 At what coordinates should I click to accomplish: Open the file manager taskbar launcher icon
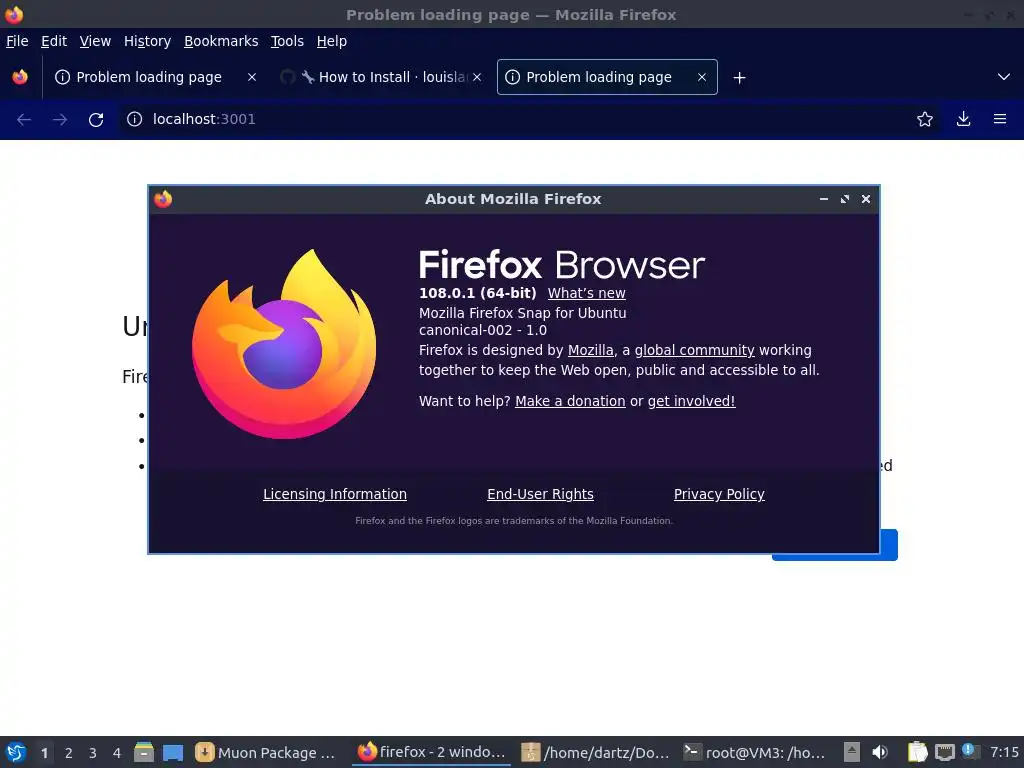pyautogui.click(x=144, y=752)
